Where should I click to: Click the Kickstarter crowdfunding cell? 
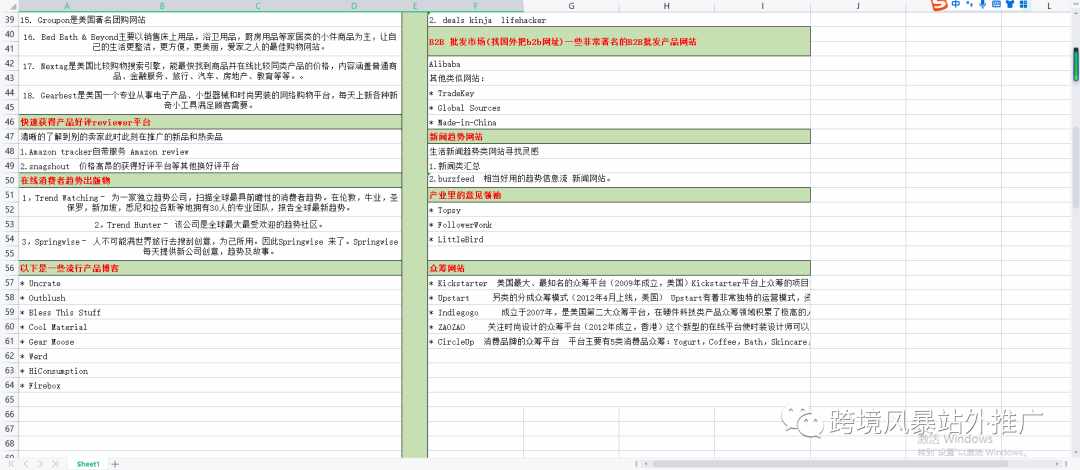click(x=619, y=283)
